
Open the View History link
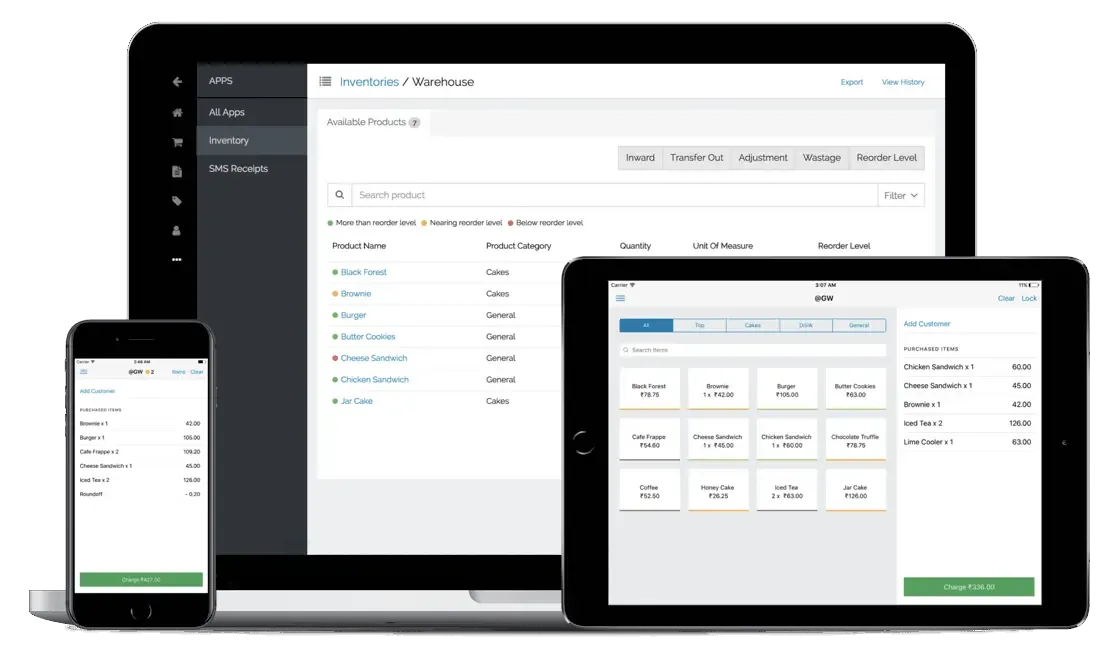point(902,82)
